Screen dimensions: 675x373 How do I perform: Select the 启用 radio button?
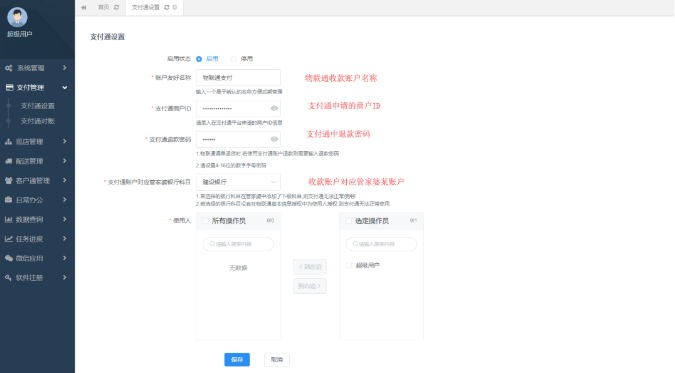pos(199,59)
